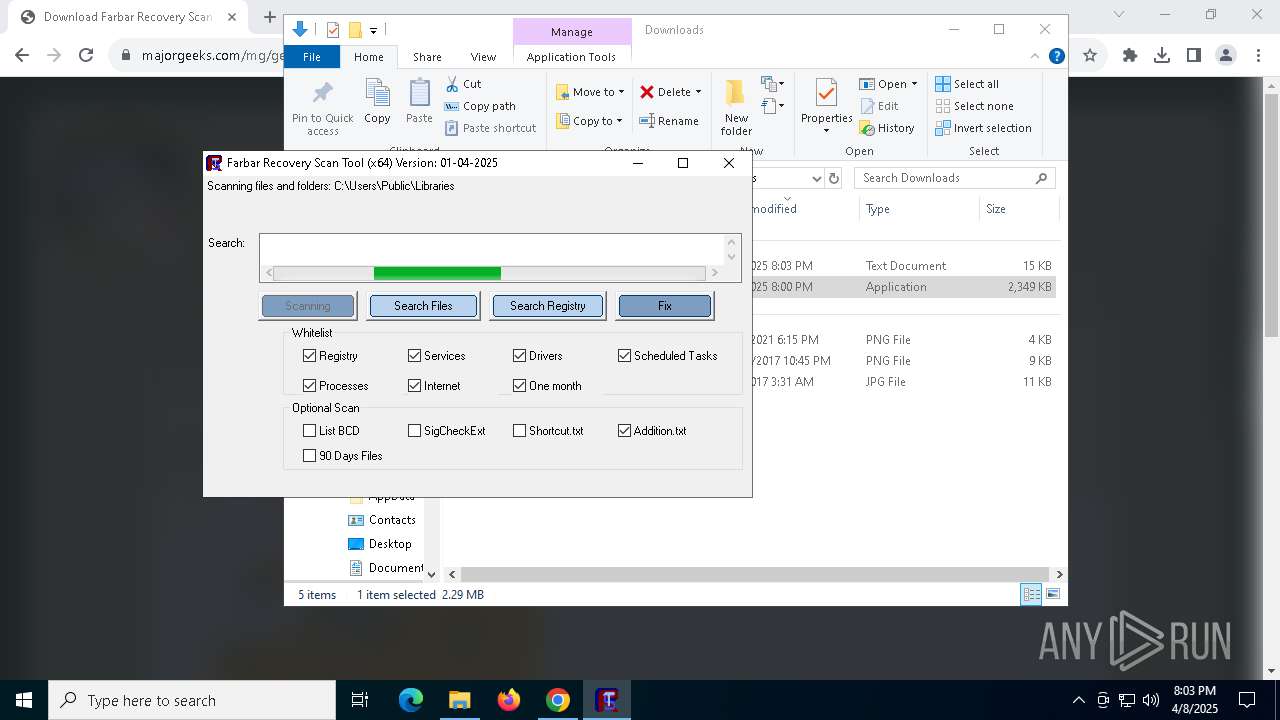Expand address bar history dropdown

point(816,178)
